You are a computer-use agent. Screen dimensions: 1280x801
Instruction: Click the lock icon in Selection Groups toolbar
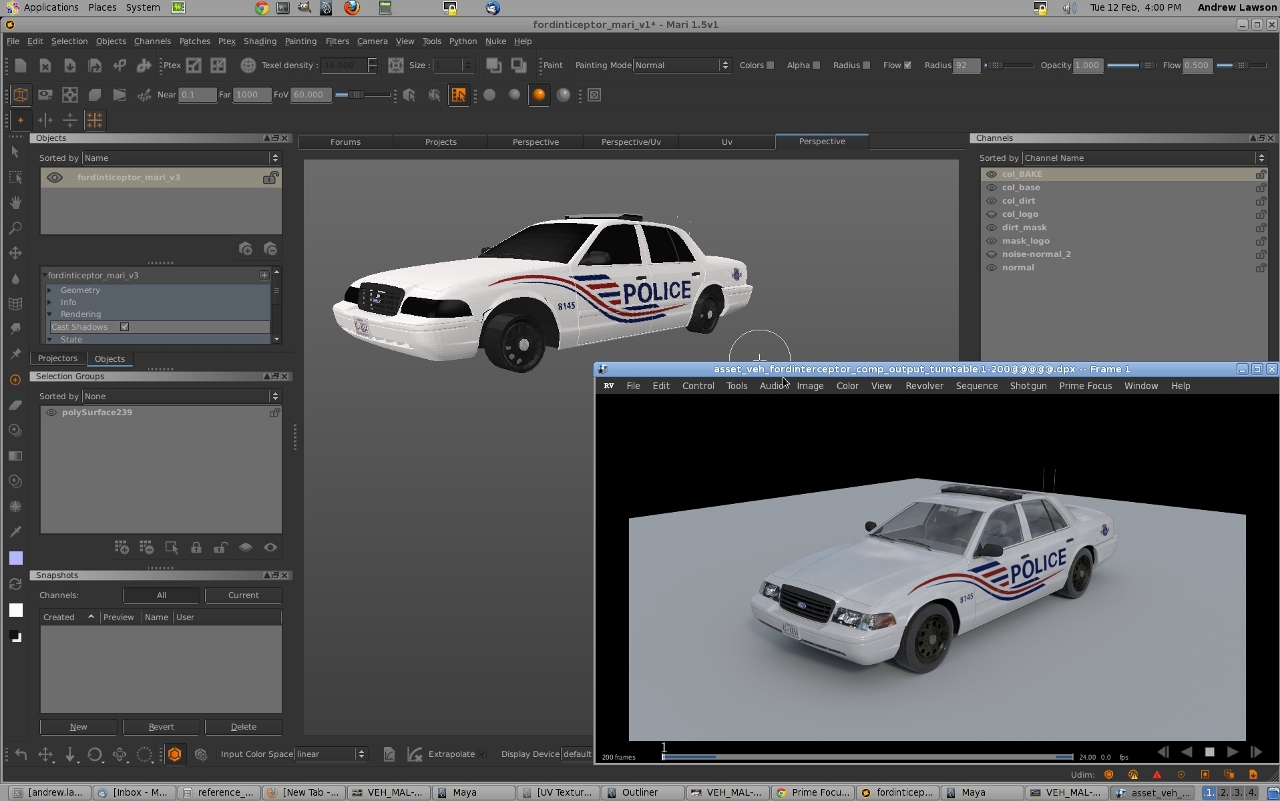(196, 547)
